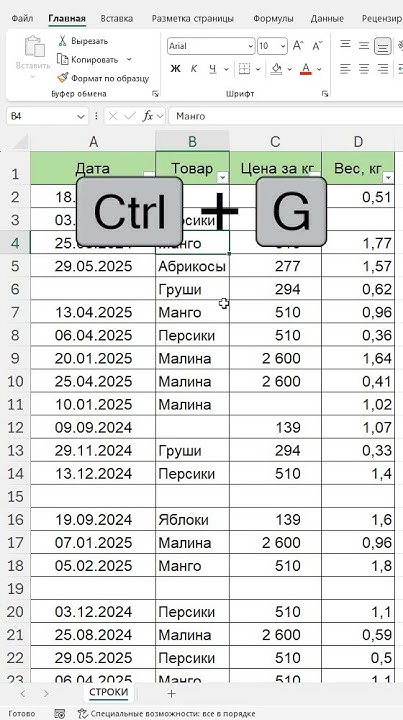403x720 pixels.
Task: Toggle Underline (Ч) formatting
Action: [213, 69]
